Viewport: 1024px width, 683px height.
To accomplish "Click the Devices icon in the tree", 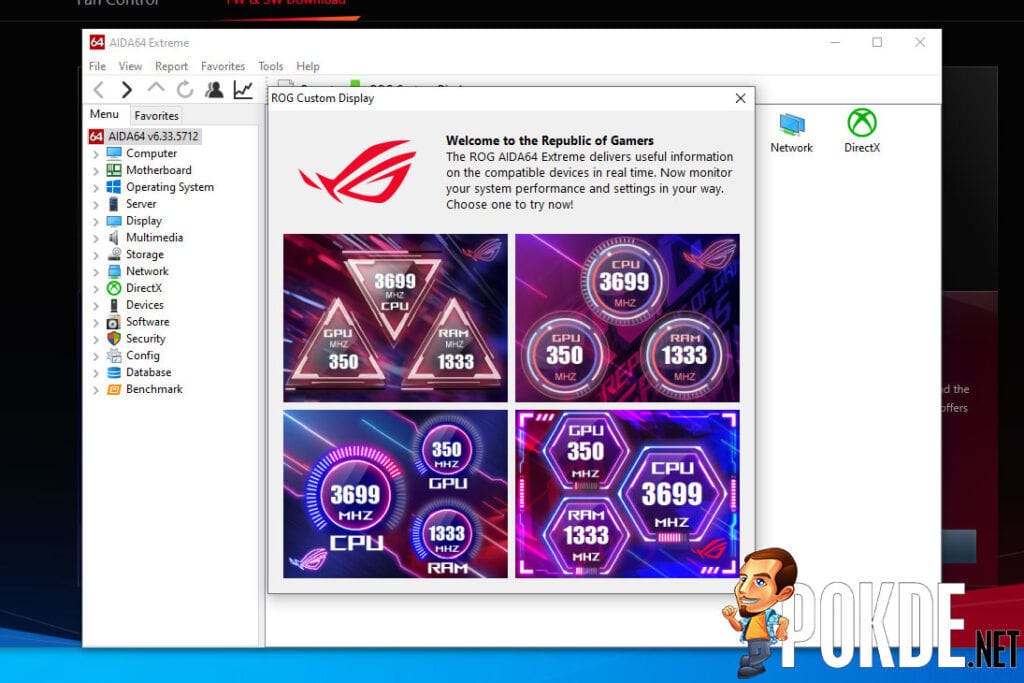I will coord(114,305).
